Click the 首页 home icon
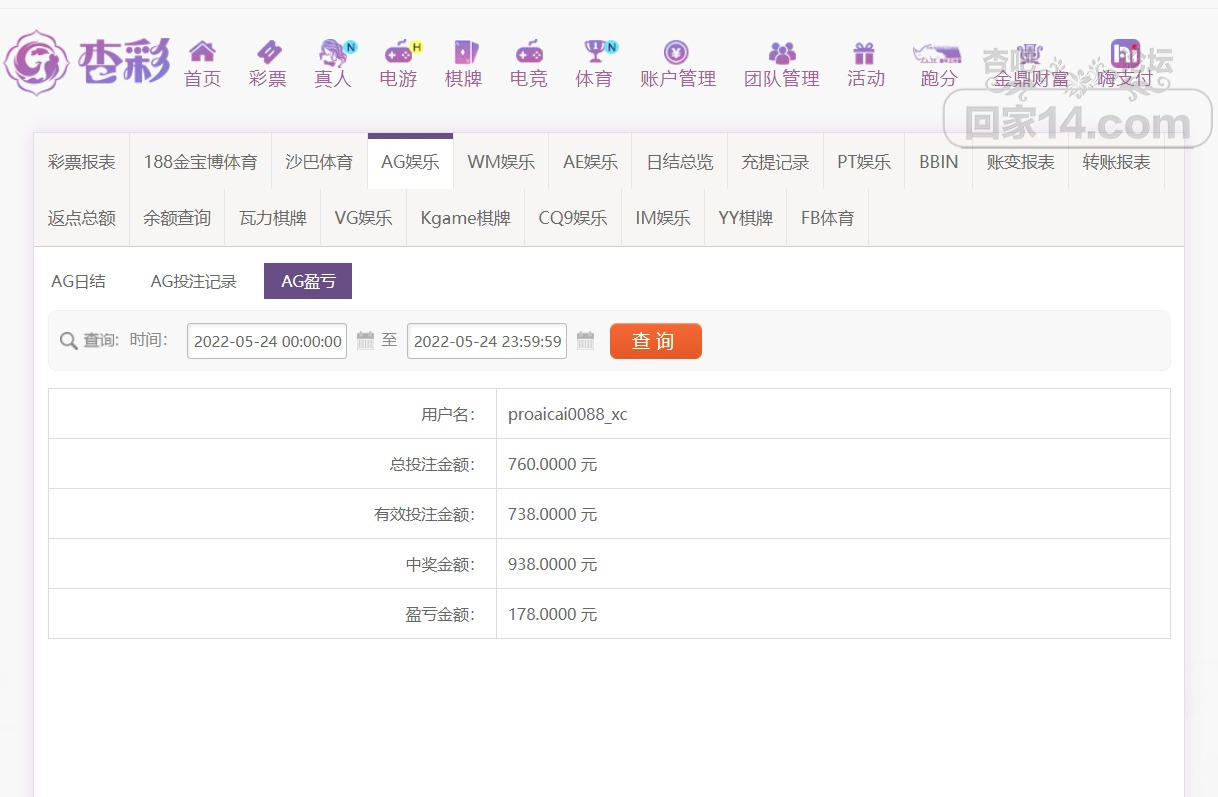 [202, 52]
